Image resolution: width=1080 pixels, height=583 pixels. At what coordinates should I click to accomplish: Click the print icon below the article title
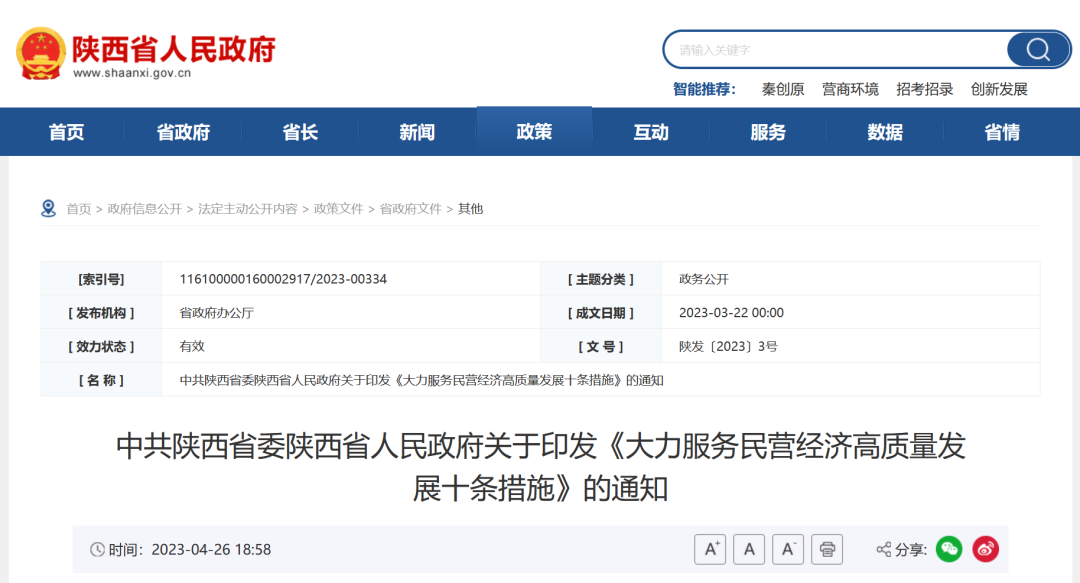point(826,549)
